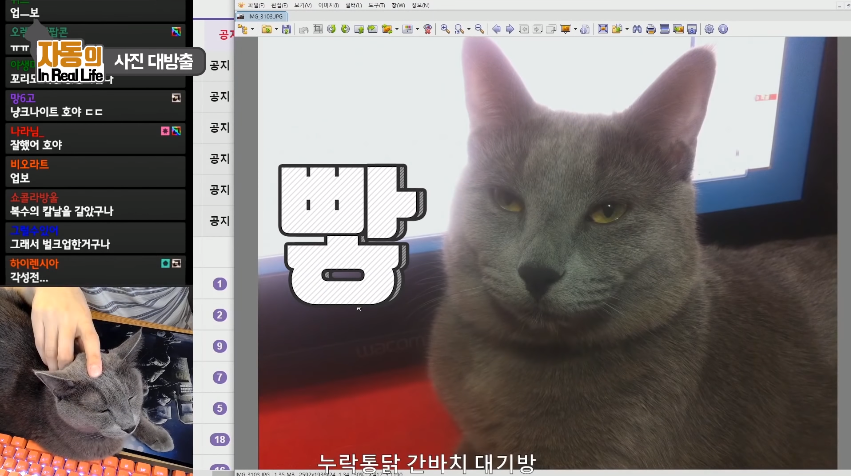Expand the folder tree dropdown arrow
This screenshot has width=851, height=476.
point(252,29)
